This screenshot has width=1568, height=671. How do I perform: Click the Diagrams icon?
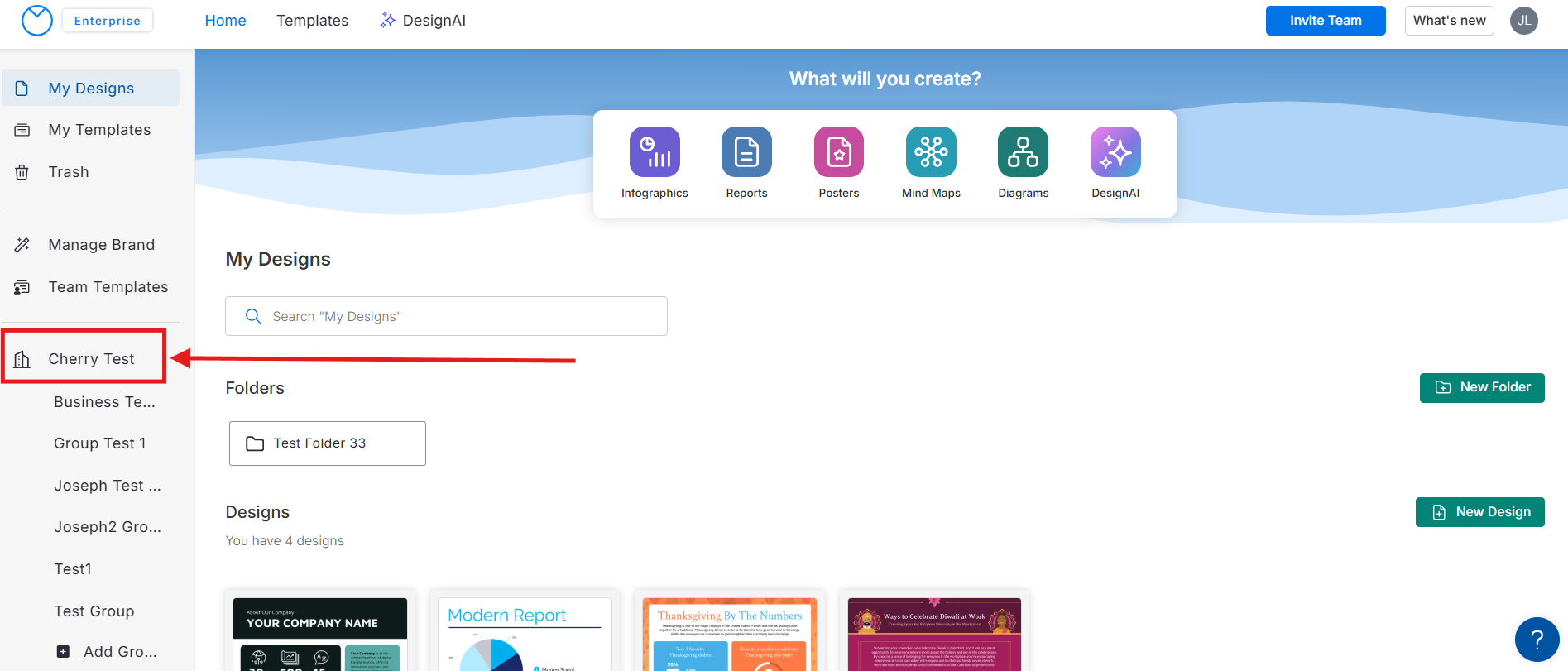click(x=1023, y=152)
